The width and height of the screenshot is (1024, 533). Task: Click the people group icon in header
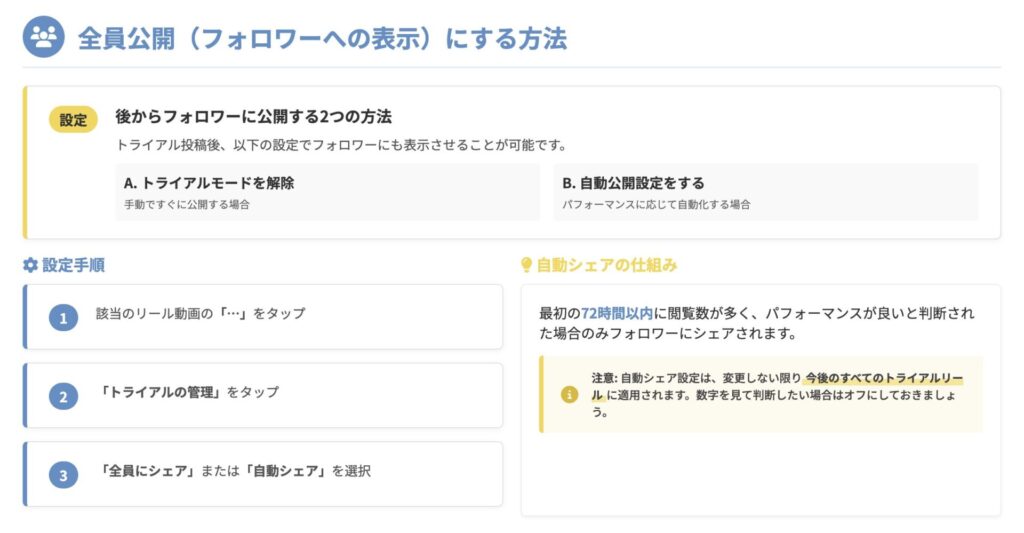(x=43, y=38)
